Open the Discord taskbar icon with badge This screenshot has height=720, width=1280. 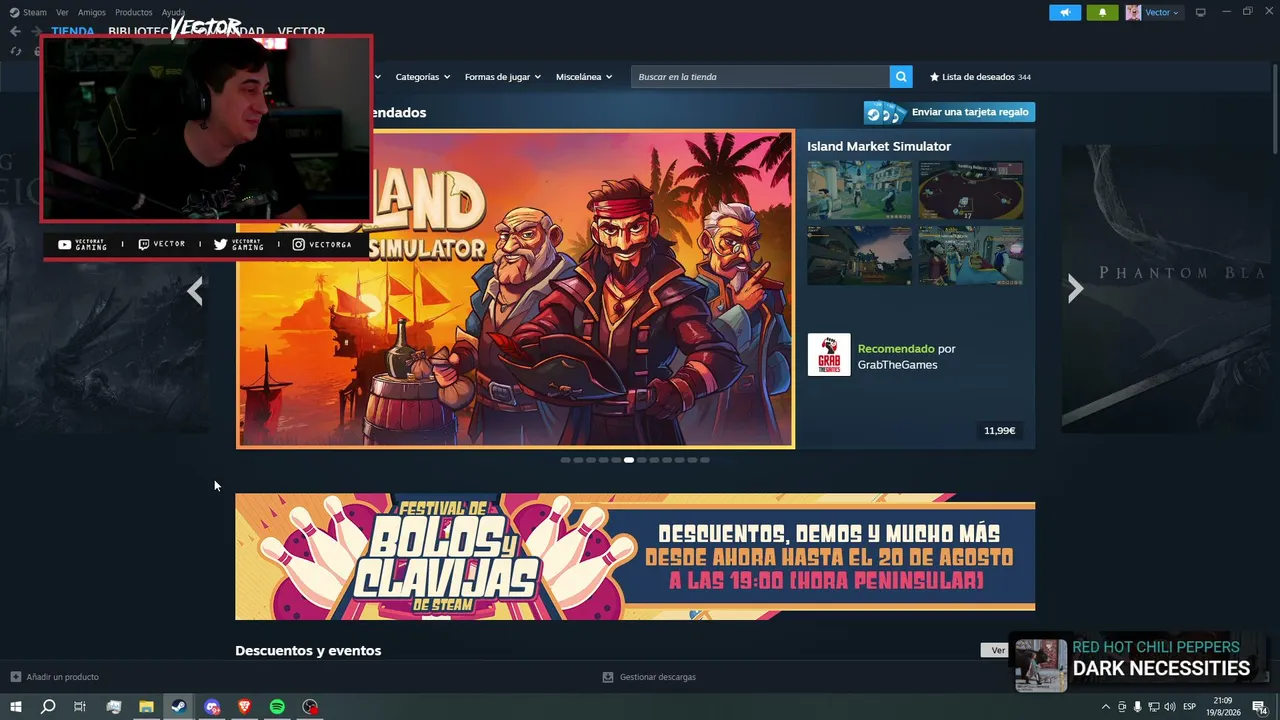coord(212,707)
